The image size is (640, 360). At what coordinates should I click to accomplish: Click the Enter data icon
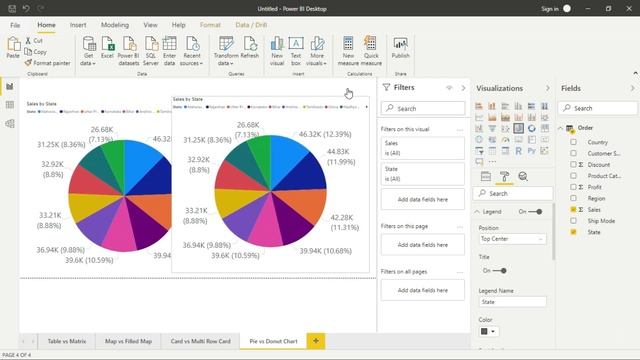(x=169, y=51)
